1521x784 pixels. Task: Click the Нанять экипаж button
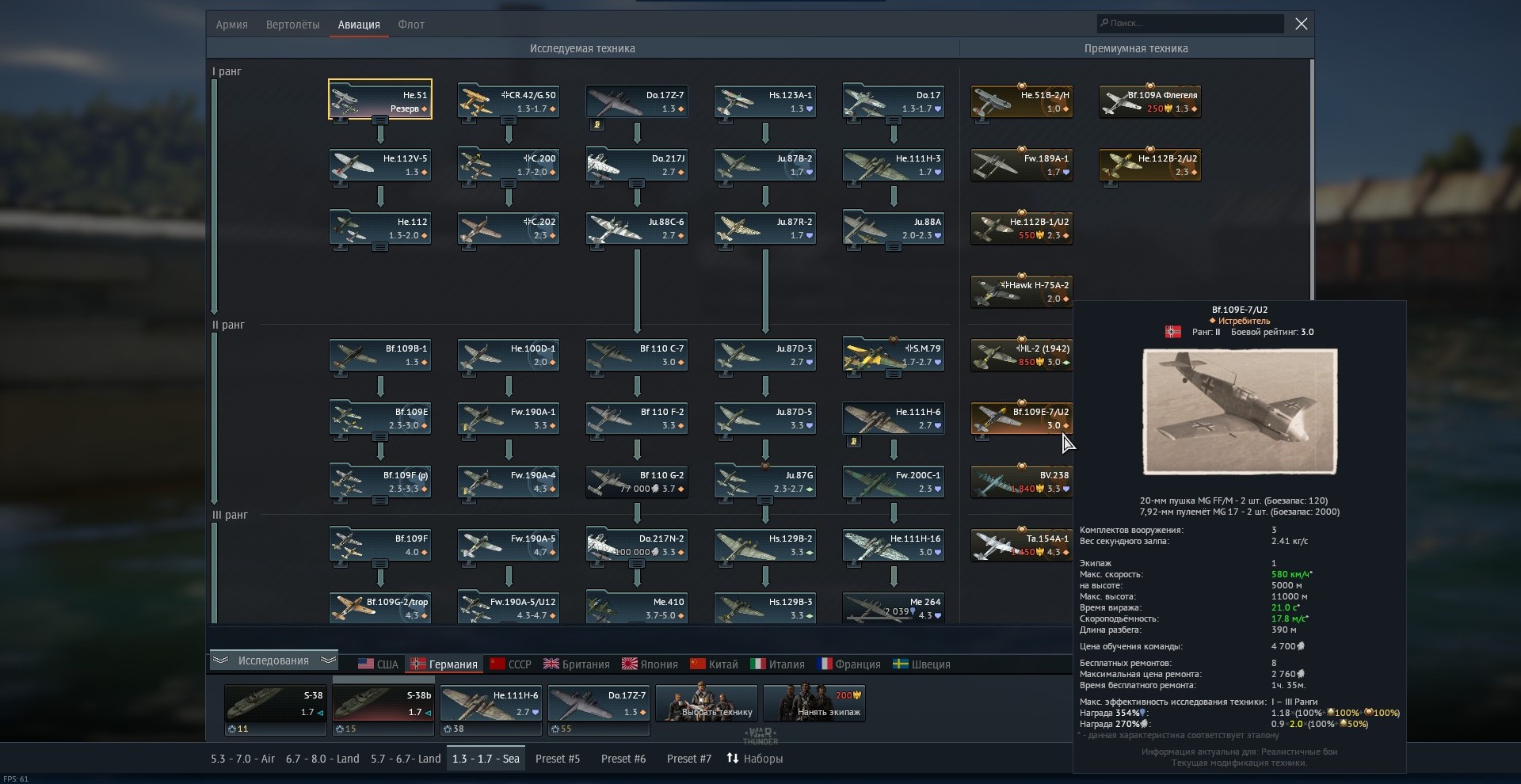814,703
